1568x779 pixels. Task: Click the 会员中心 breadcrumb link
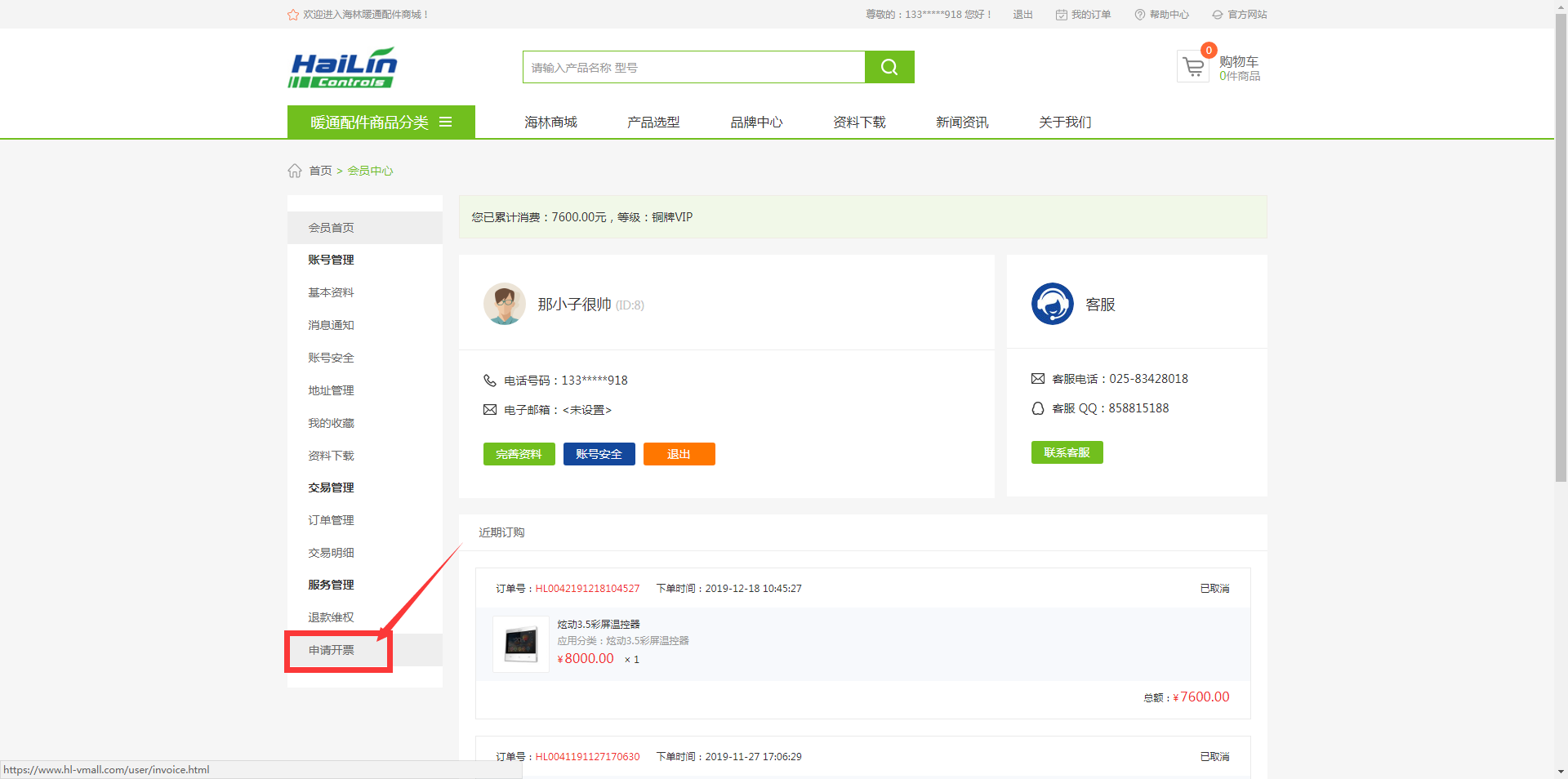pyautogui.click(x=370, y=171)
